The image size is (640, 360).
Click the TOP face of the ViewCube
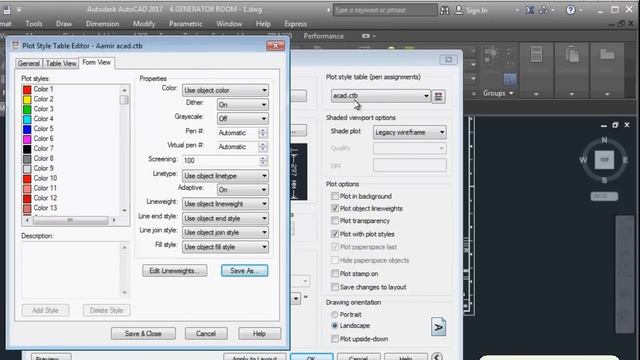point(604,160)
